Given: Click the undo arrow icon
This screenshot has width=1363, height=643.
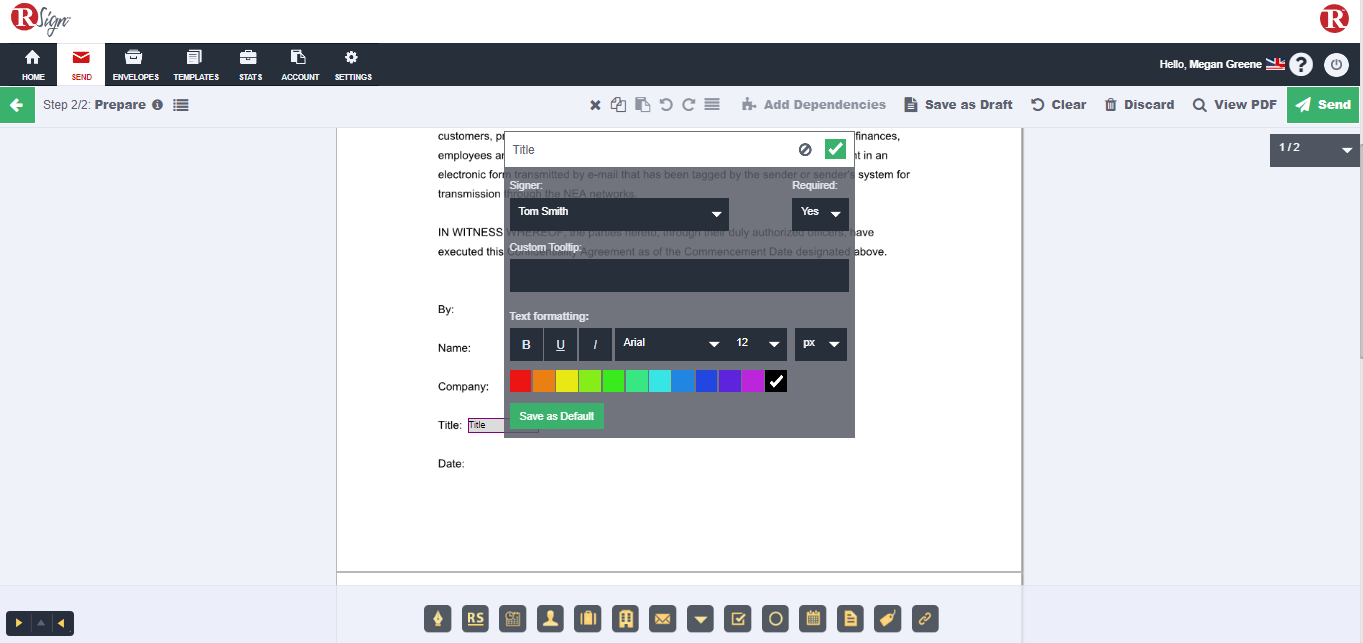Looking at the screenshot, I should [x=666, y=105].
